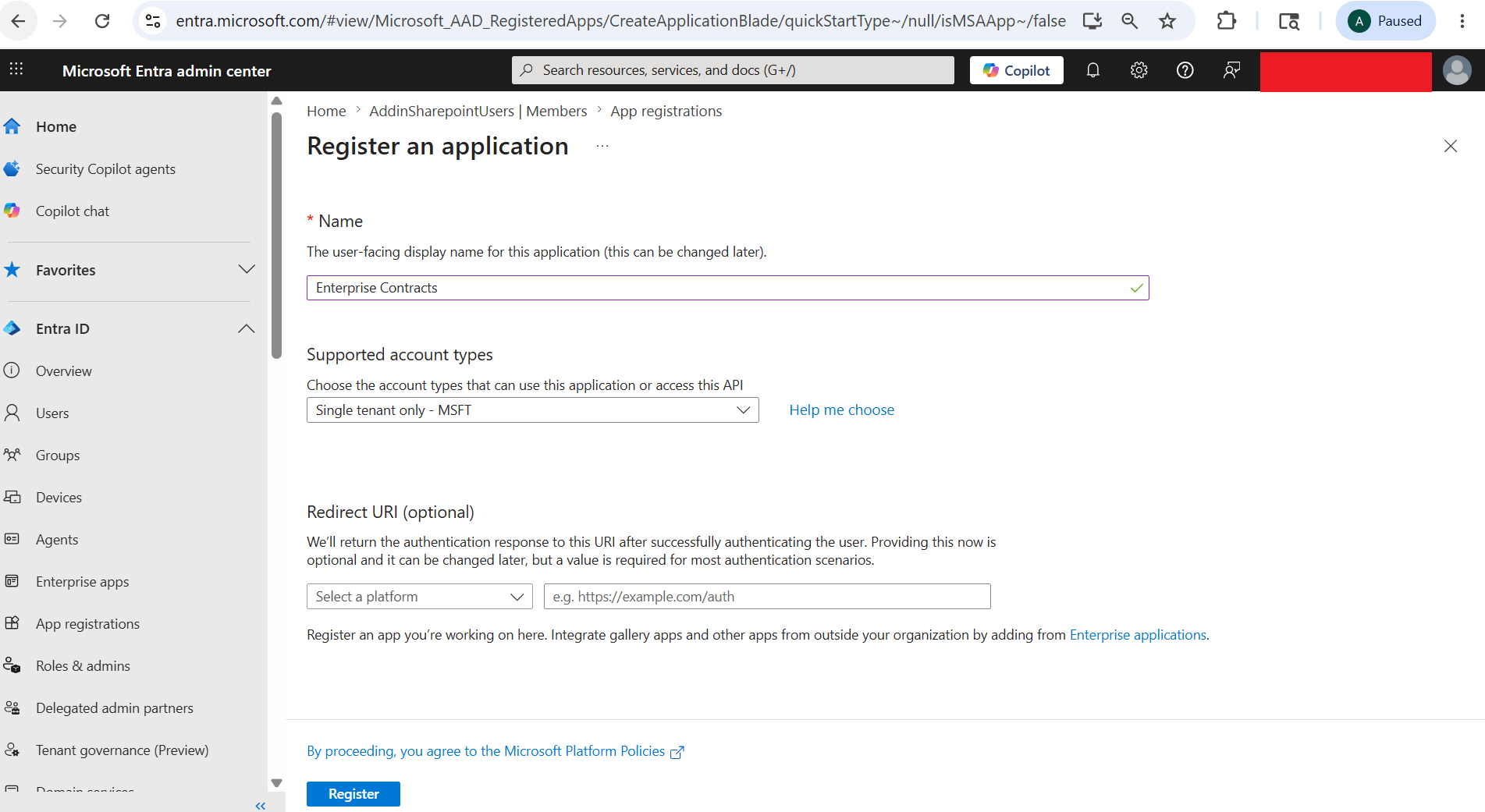Click the Paused profile button
The height and width of the screenshot is (812, 1485).
(x=1385, y=21)
